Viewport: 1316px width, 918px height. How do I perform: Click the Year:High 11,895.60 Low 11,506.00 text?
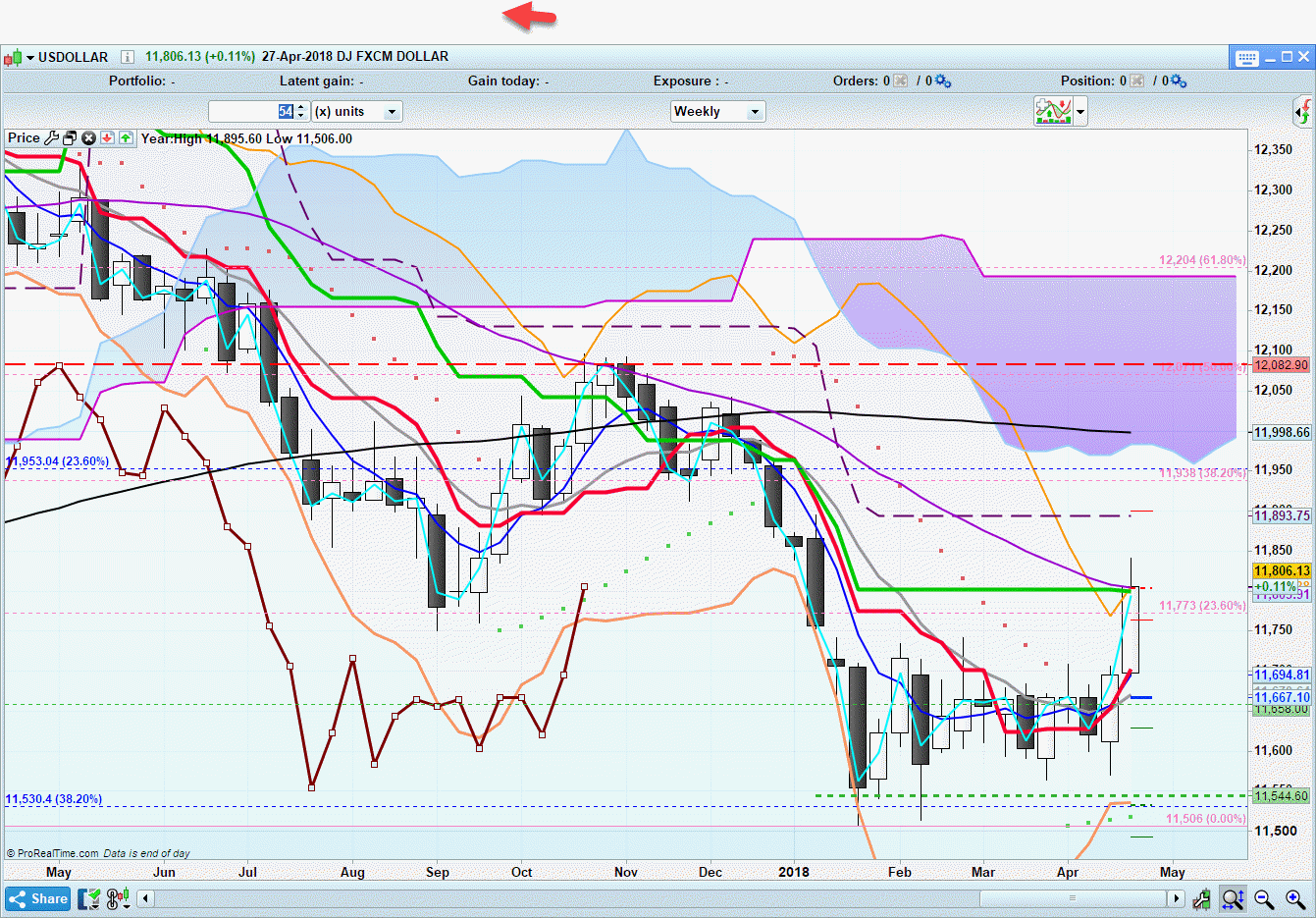tap(246, 138)
